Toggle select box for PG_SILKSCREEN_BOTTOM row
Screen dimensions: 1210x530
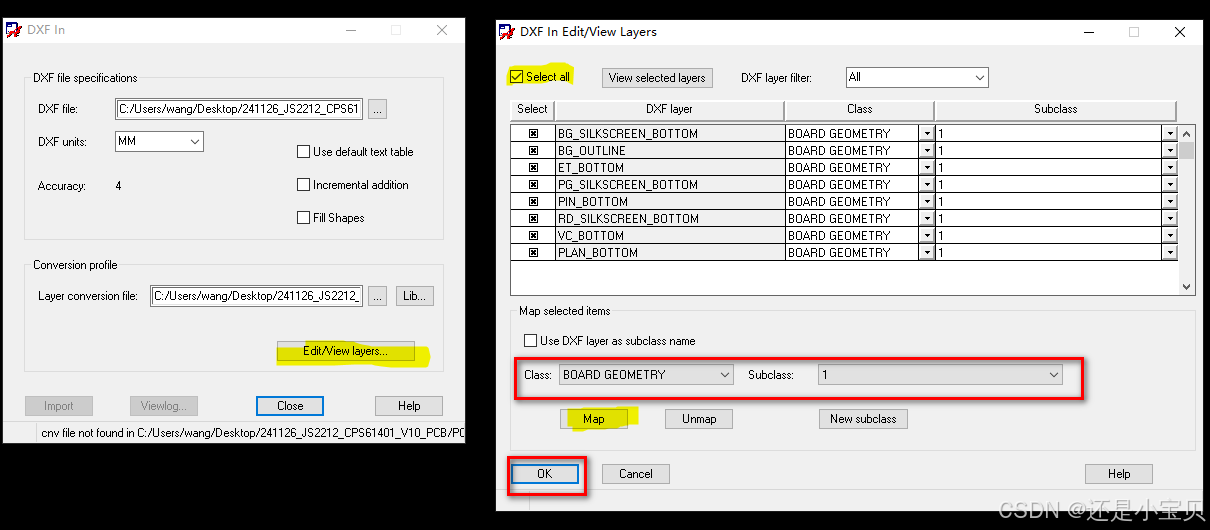click(532, 185)
